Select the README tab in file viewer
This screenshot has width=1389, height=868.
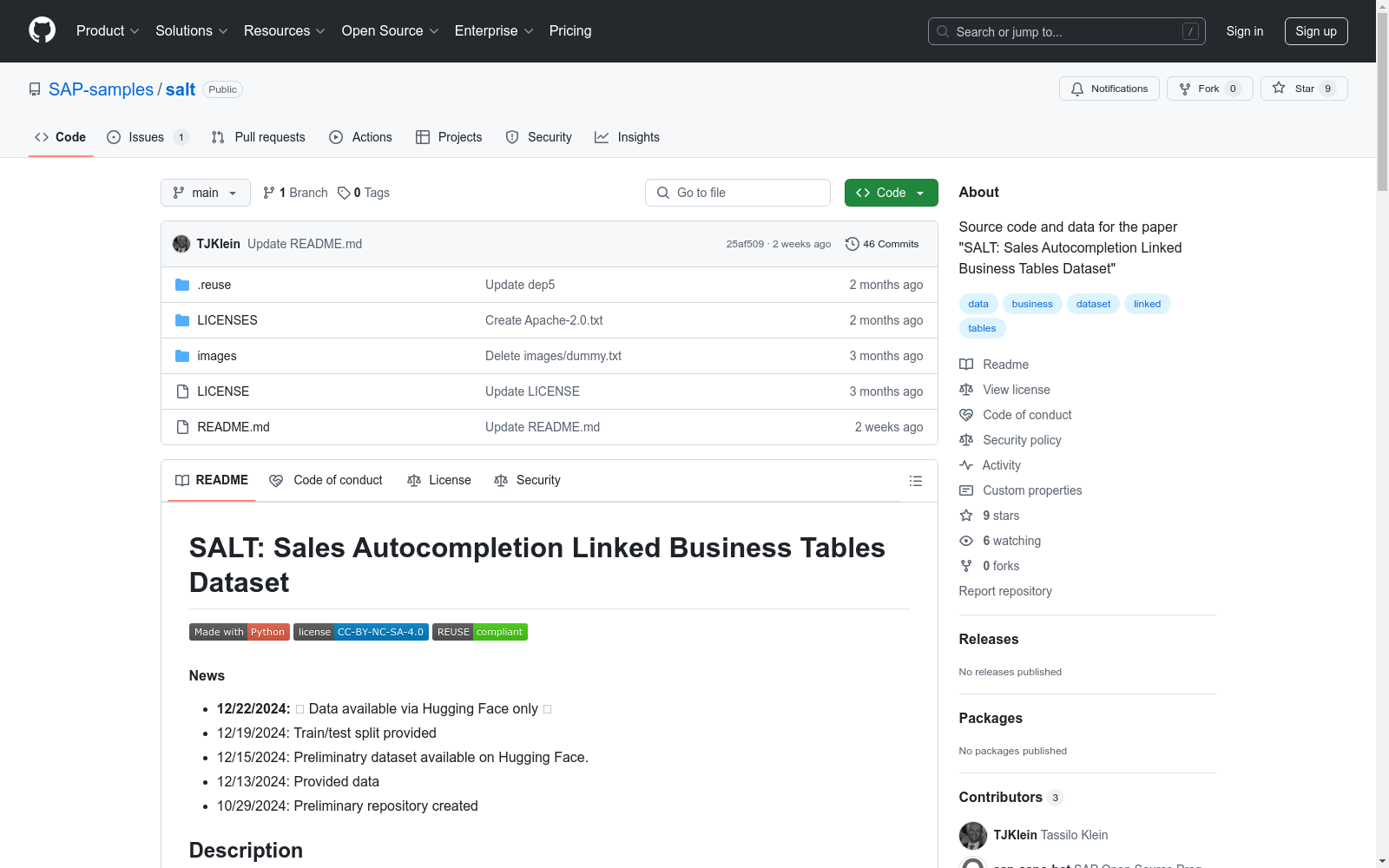tap(212, 480)
